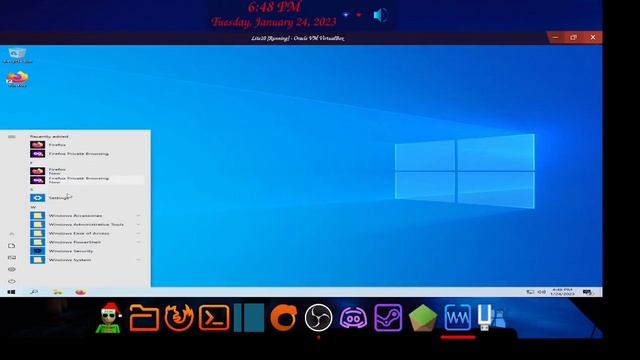
Task: Open Settings gear in Start left rail
Action: 11,269
